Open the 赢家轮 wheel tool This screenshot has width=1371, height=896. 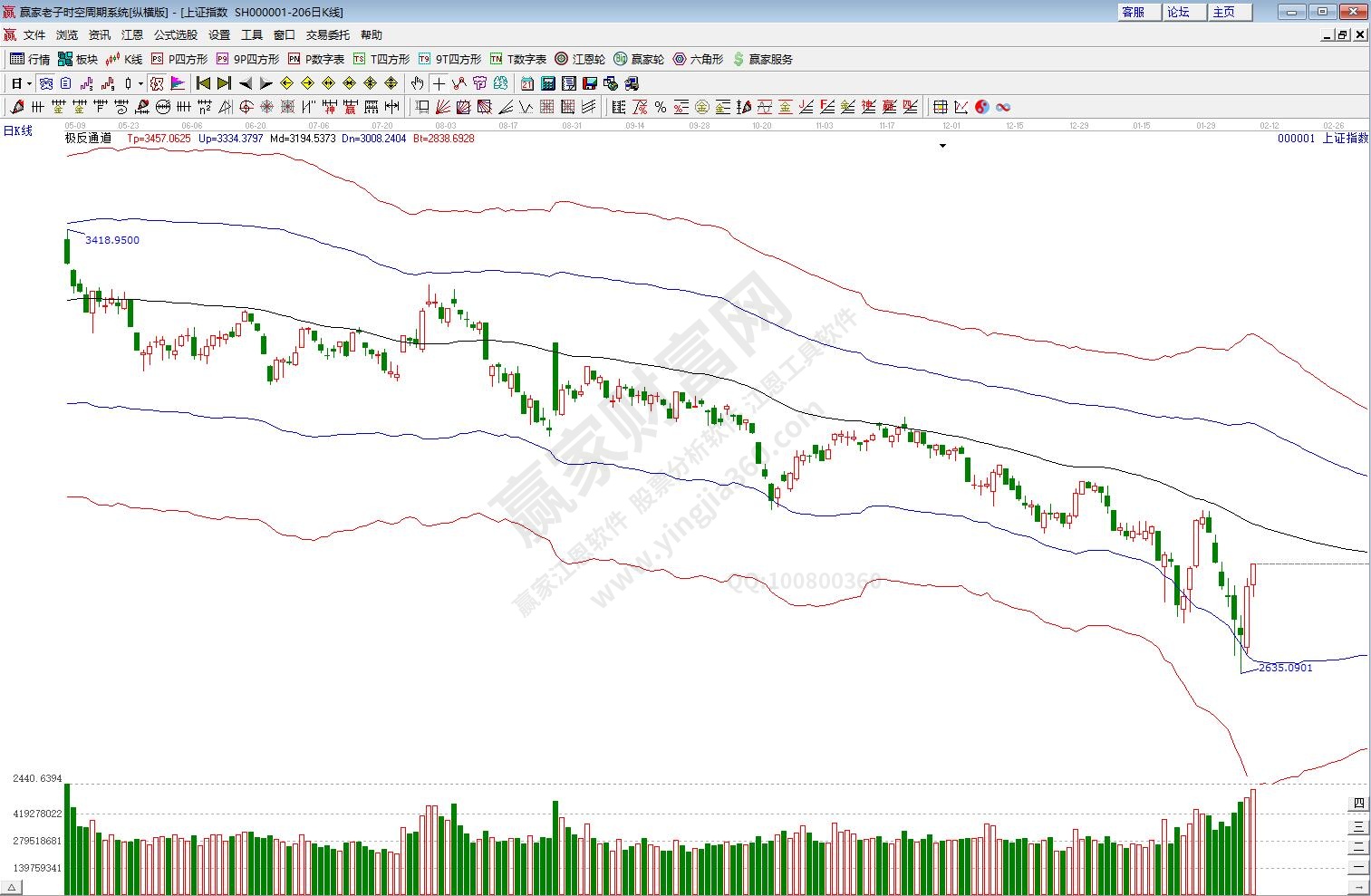tap(639, 59)
